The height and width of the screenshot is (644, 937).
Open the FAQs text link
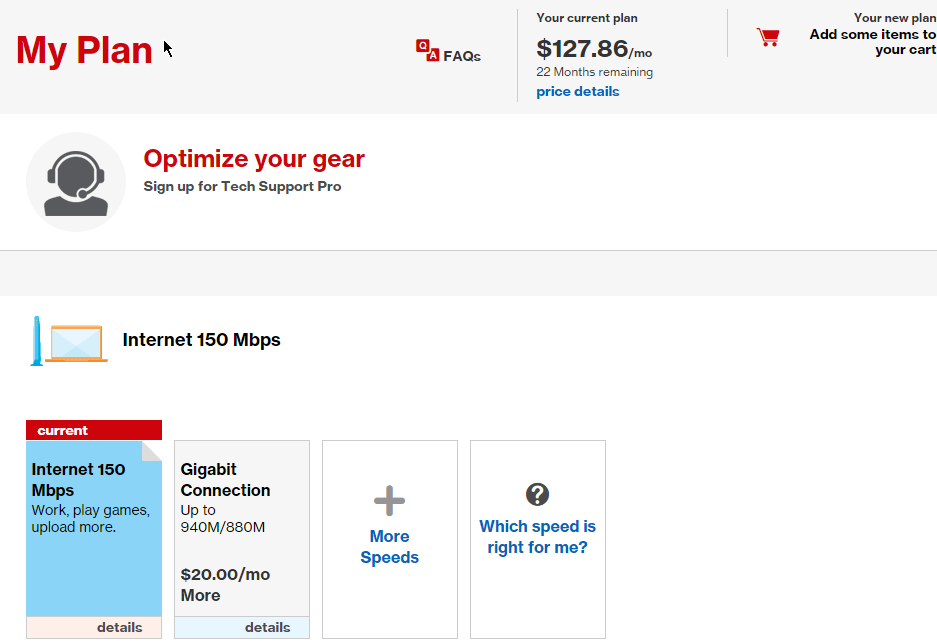[462, 56]
